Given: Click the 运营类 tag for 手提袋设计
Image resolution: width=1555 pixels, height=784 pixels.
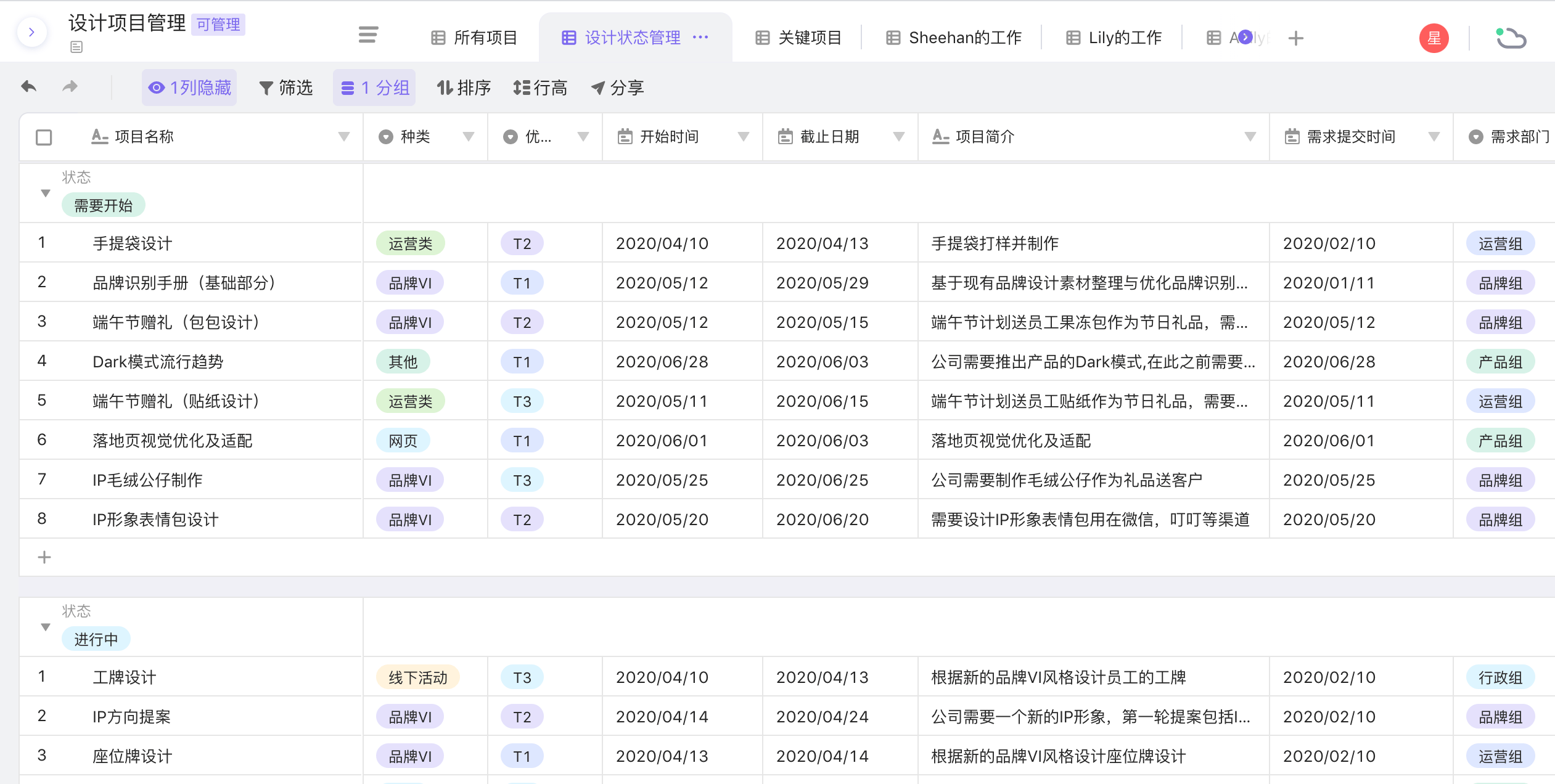Looking at the screenshot, I should (x=411, y=243).
